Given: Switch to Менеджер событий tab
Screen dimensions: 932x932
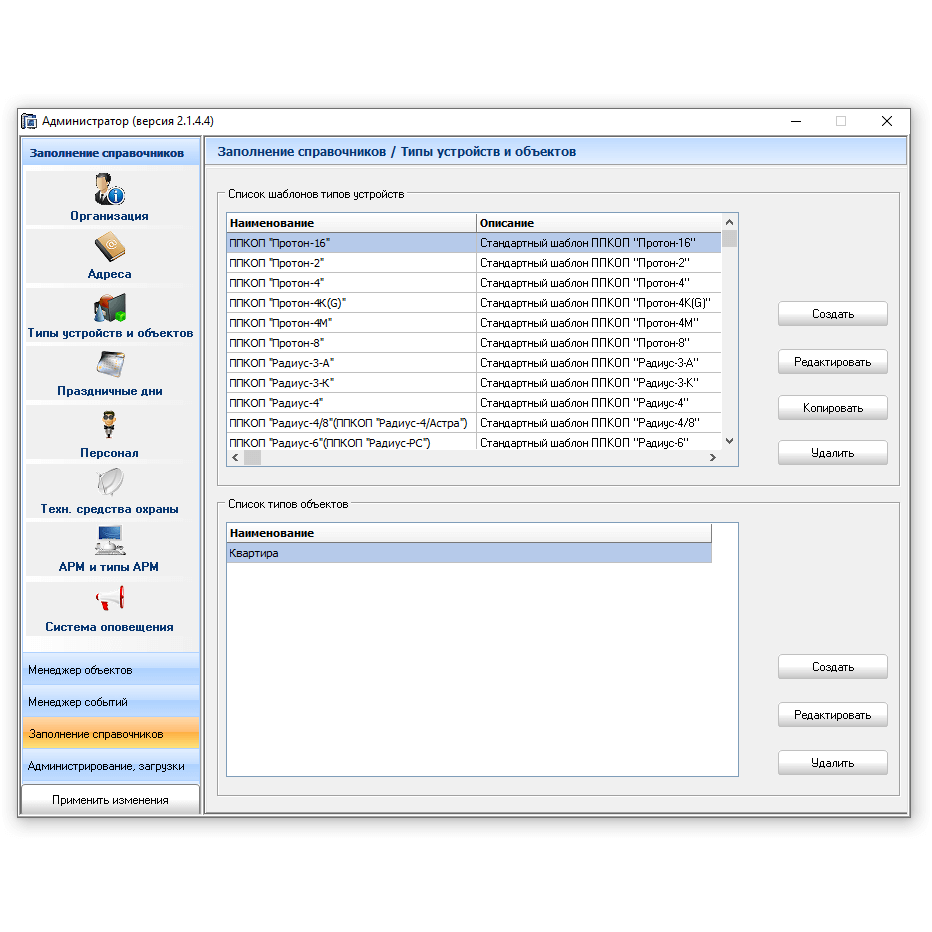Looking at the screenshot, I should pyautogui.click(x=111, y=702).
